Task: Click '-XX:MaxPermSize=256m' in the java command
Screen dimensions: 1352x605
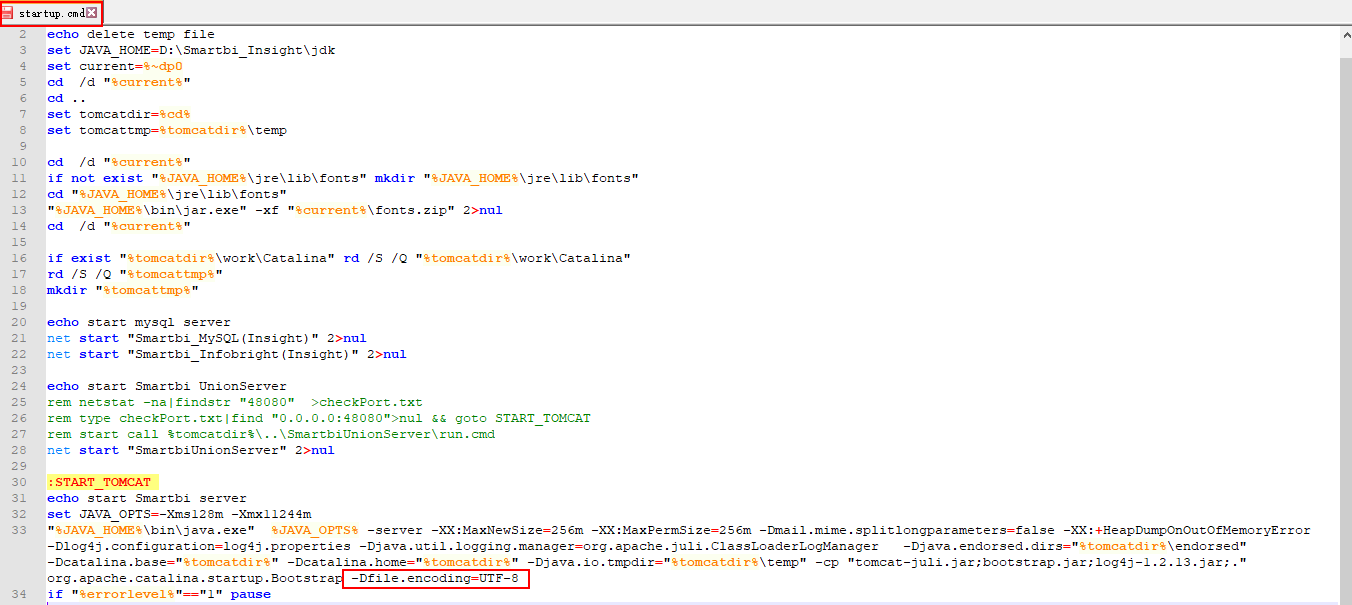Action: (x=671, y=530)
